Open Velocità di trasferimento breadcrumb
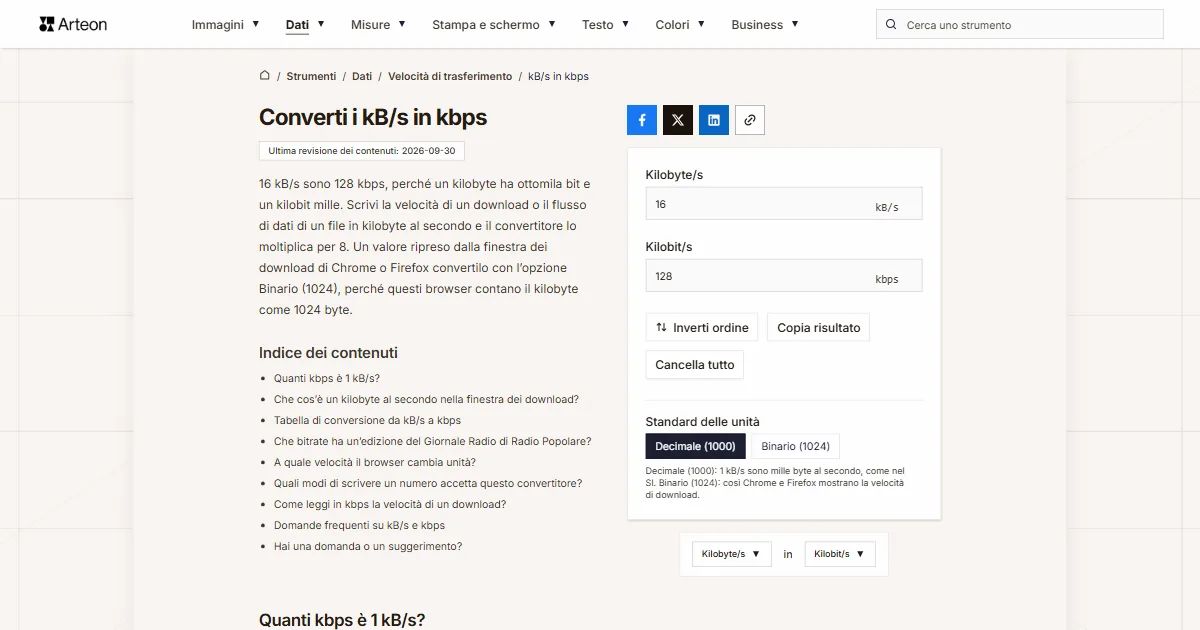Screen dimensions: 1200x630 [450, 76]
